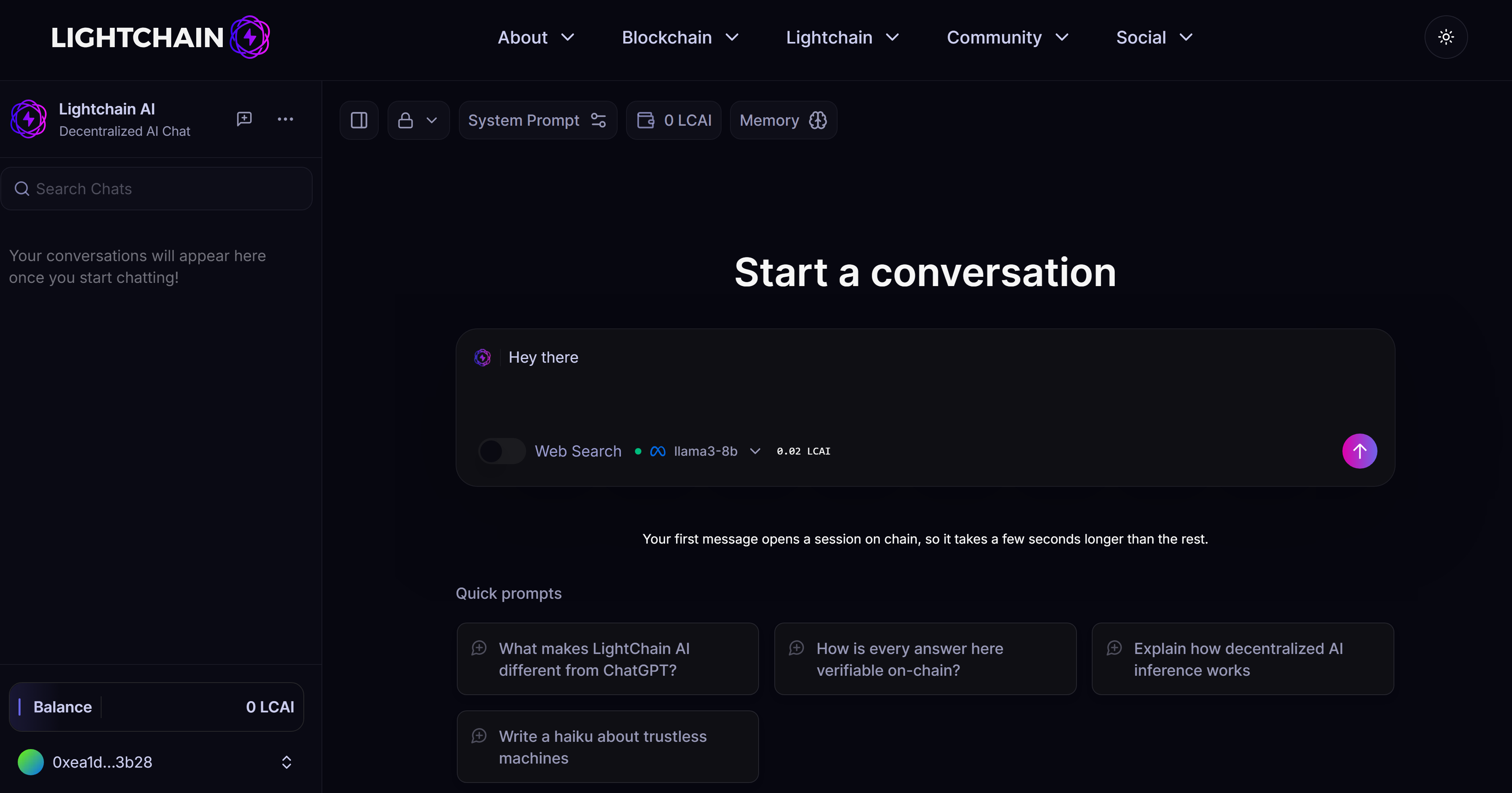The image size is (1512, 793).
Task: Click the green wallet avatar circle
Action: [x=31, y=762]
